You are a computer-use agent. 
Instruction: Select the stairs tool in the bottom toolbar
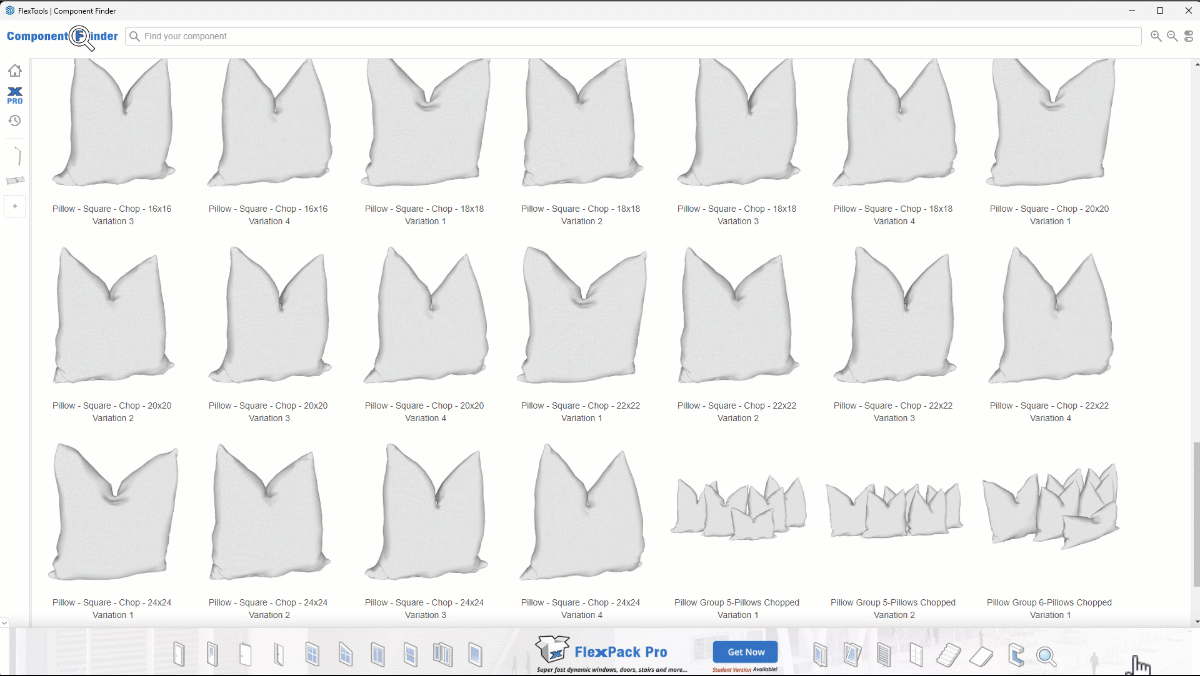(948, 655)
